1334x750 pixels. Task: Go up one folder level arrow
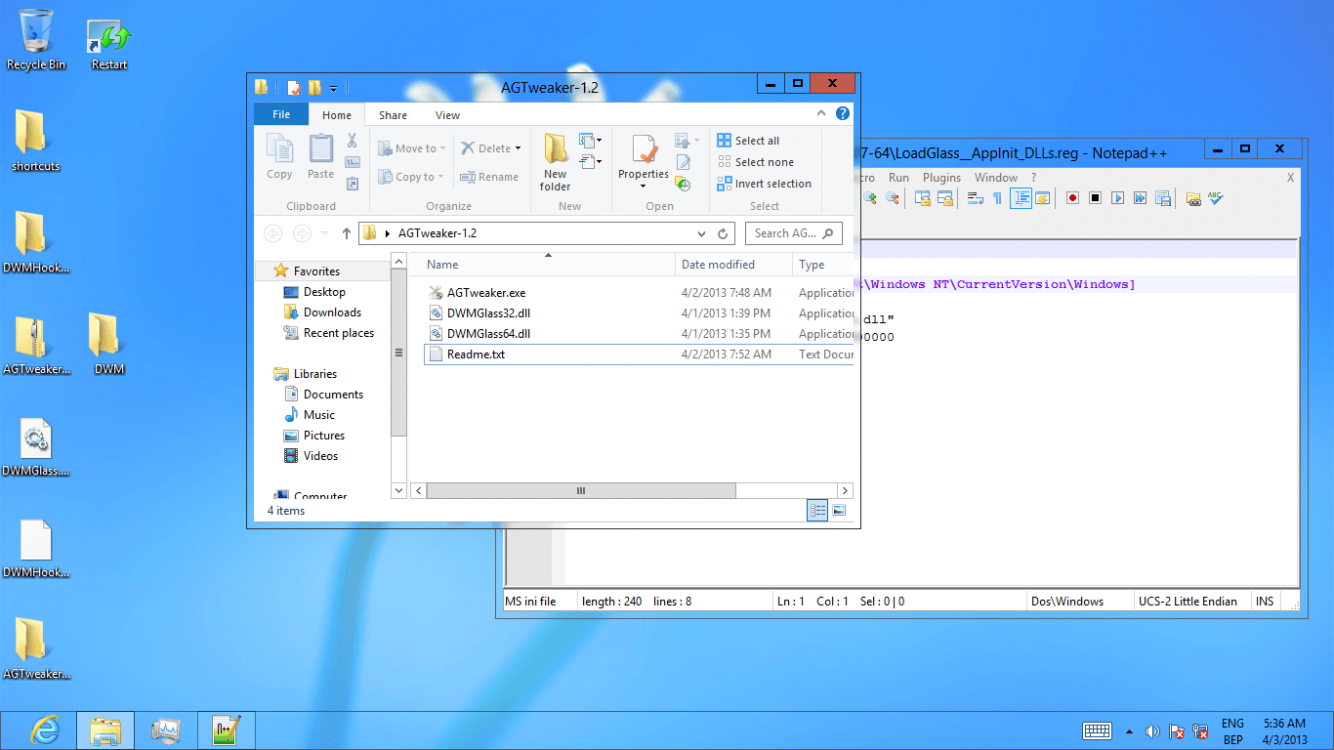[346, 234]
